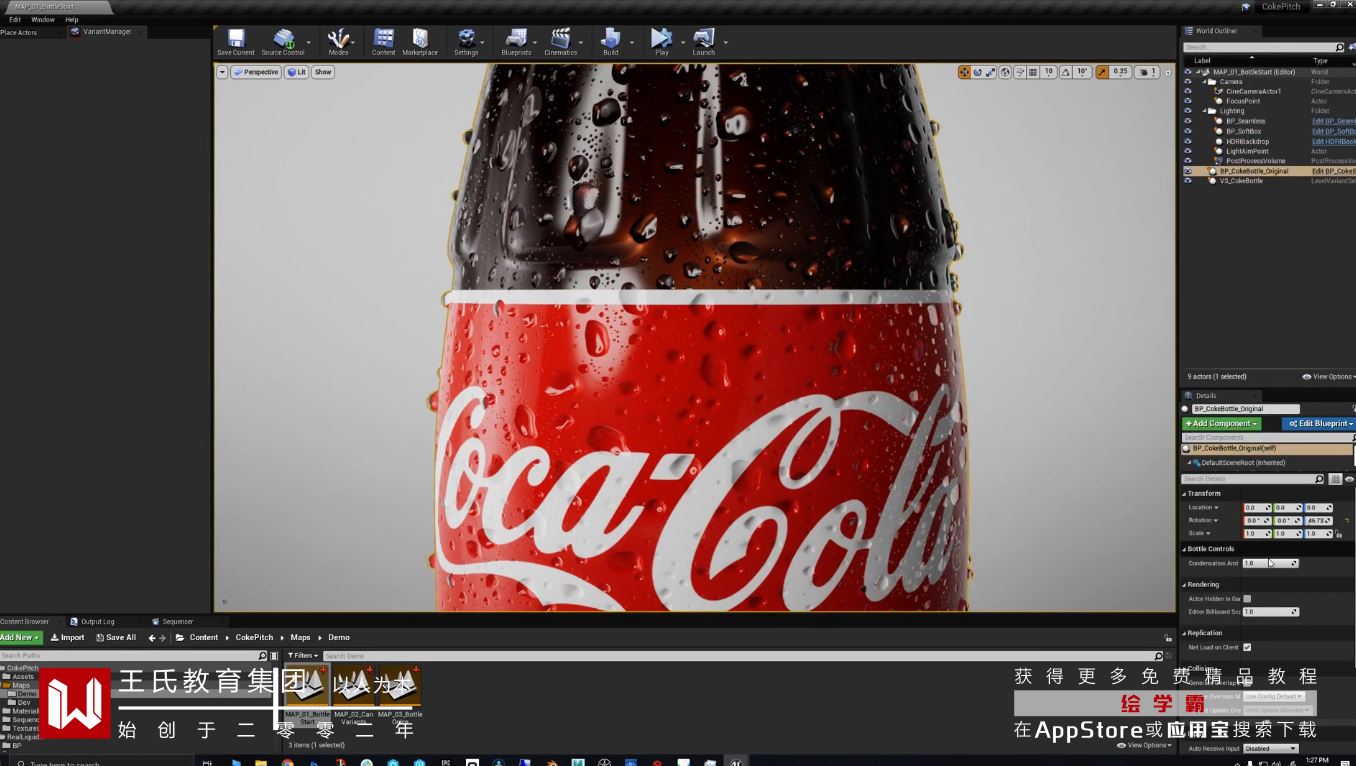Open the Content browser toolbar icon

click(x=383, y=39)
